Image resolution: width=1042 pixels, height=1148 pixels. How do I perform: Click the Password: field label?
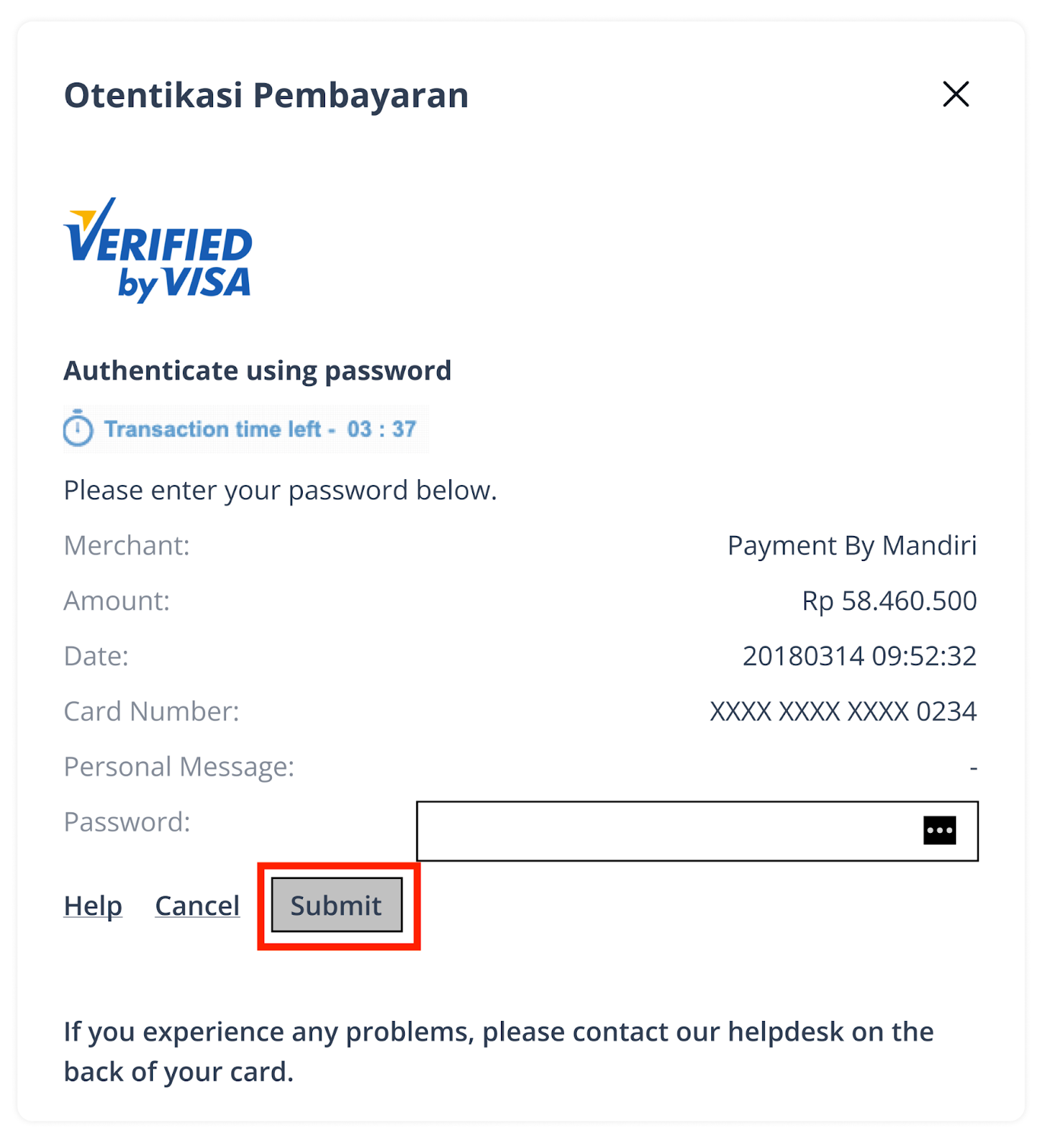pos(127,822)
